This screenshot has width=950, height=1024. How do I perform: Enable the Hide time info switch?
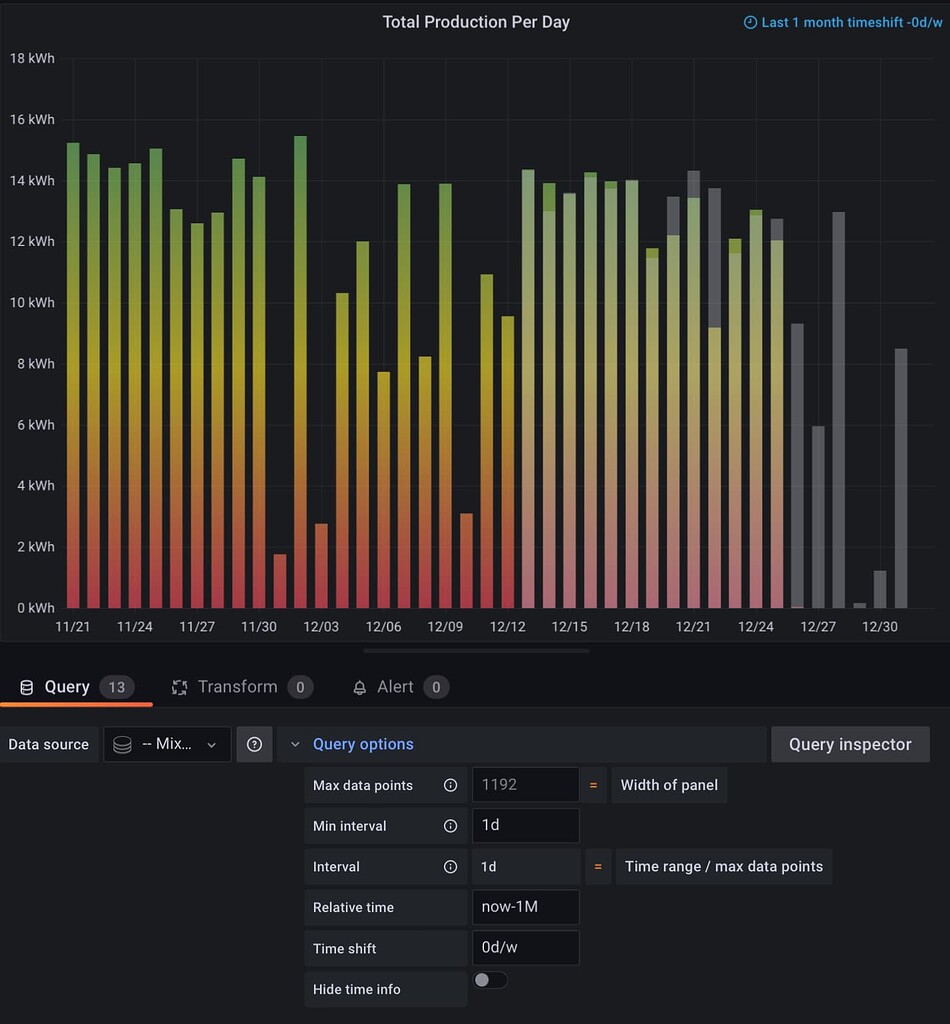(x=489, y=980)
